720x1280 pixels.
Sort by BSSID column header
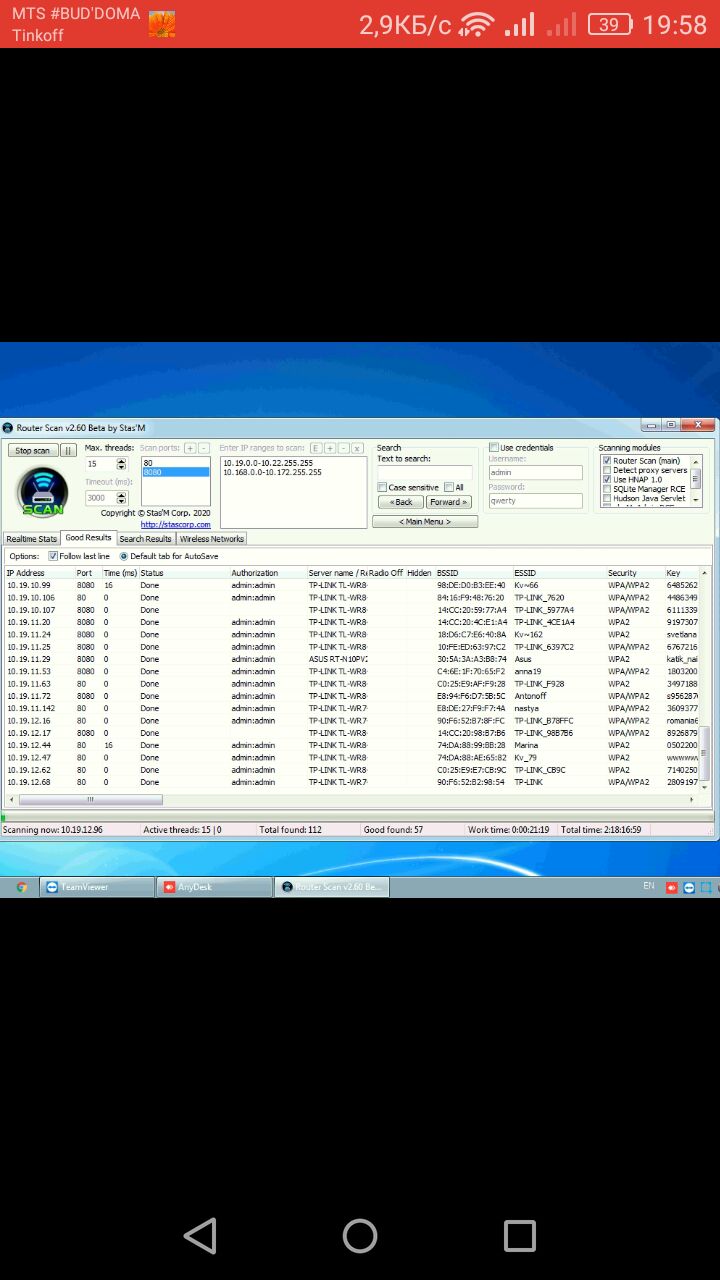473,573
